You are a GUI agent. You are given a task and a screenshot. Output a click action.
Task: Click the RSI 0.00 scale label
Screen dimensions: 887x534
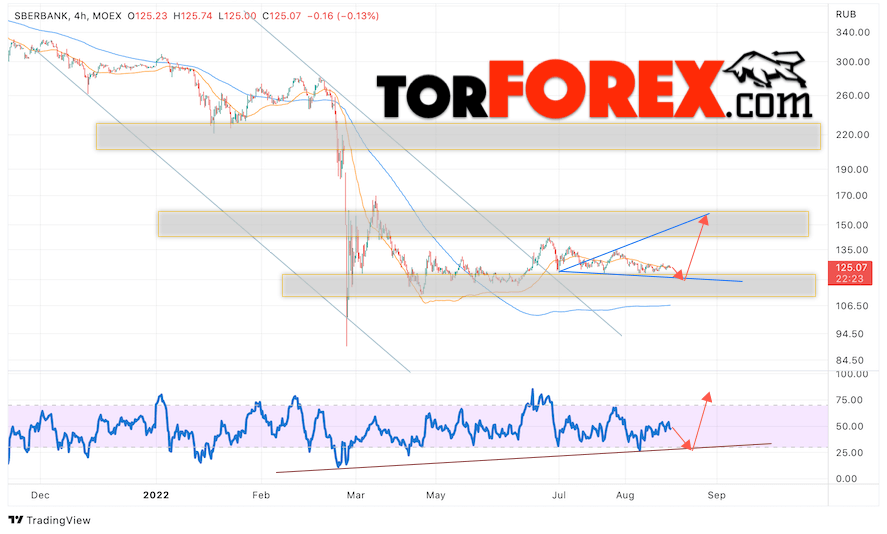click(x=847, y=479)
